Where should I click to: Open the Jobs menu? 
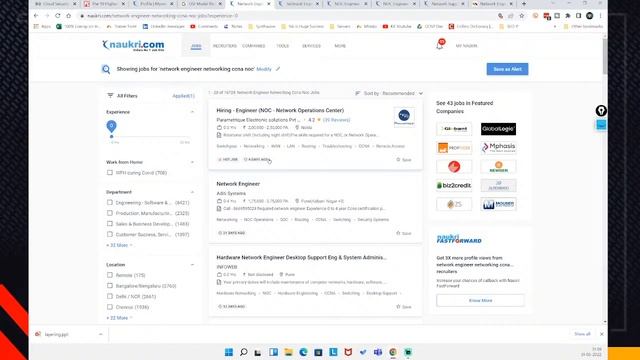click(x=196, y=46)
